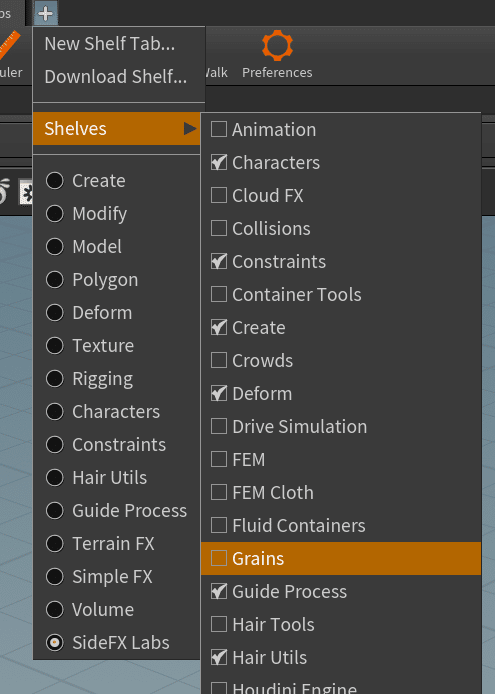Enable the Grains shelf checkbox
Image resolution: width=495 pixels, height=694 pixels.
click(x=219, y=558)
